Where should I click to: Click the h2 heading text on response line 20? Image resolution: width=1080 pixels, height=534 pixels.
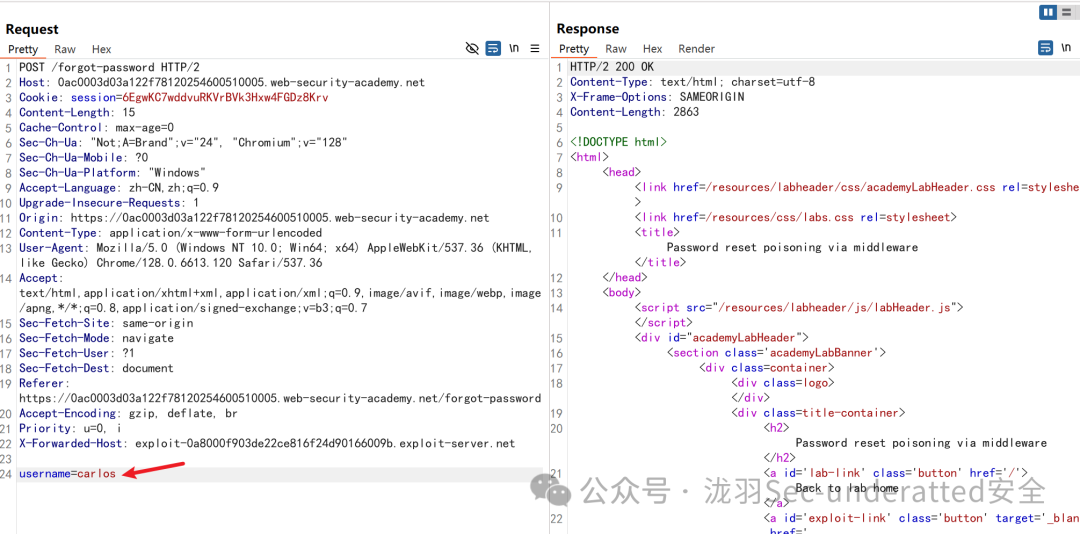(x=921, y=443)
